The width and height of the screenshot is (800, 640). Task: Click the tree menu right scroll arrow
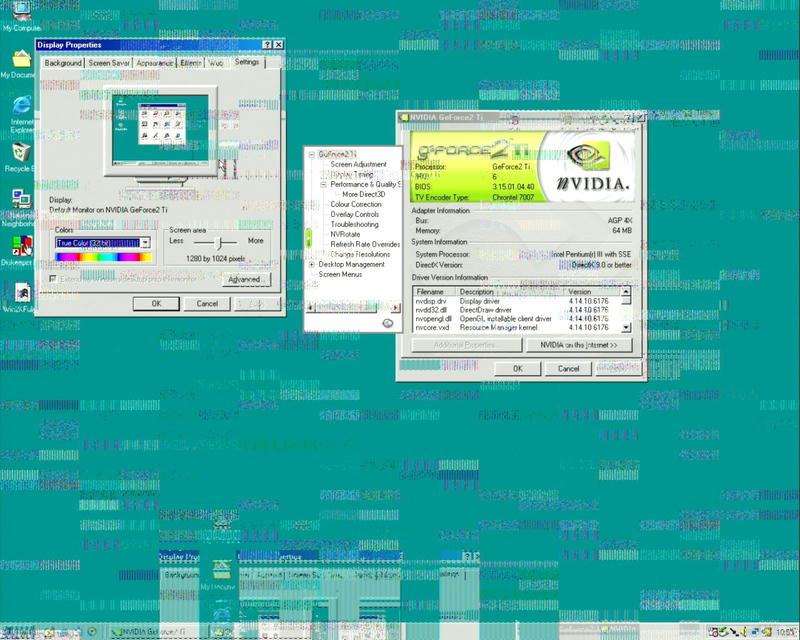pyautogui.click(x=396, y=308)
